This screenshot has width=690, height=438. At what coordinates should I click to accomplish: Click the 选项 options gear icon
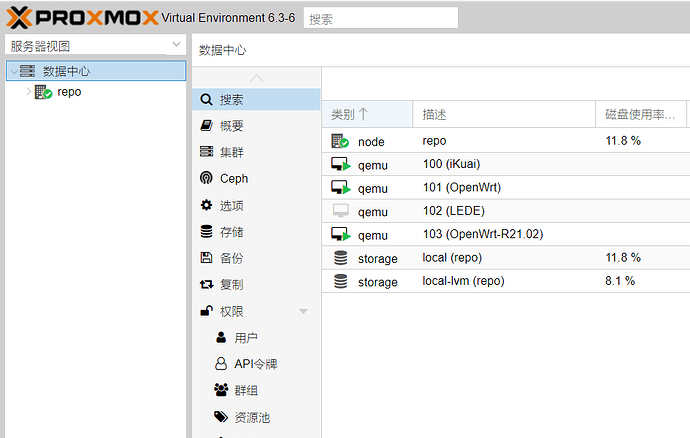[x=206, y=205]
